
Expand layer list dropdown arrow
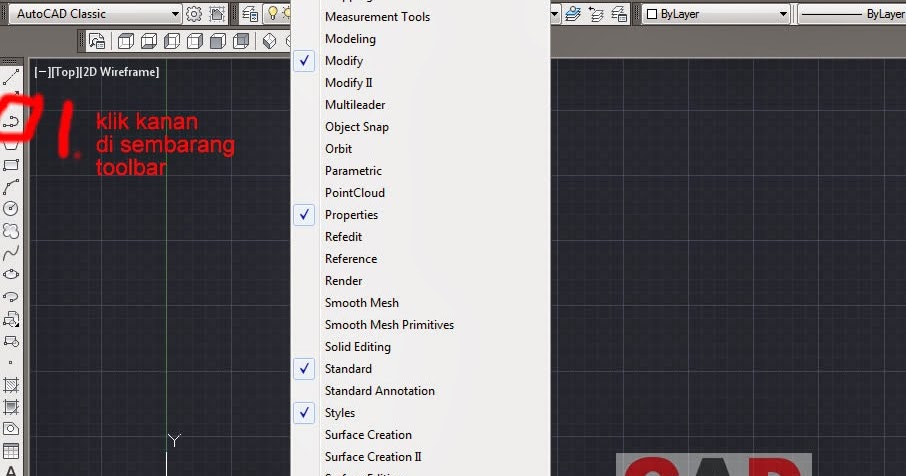[x=555, y=14]
